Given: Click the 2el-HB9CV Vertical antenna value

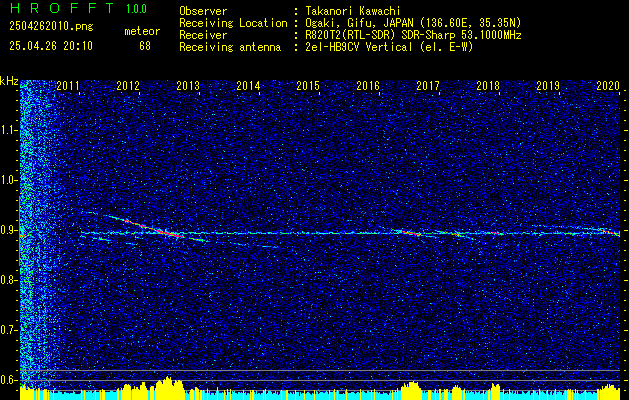Looking at the screenshot, I should coord(389,47).
